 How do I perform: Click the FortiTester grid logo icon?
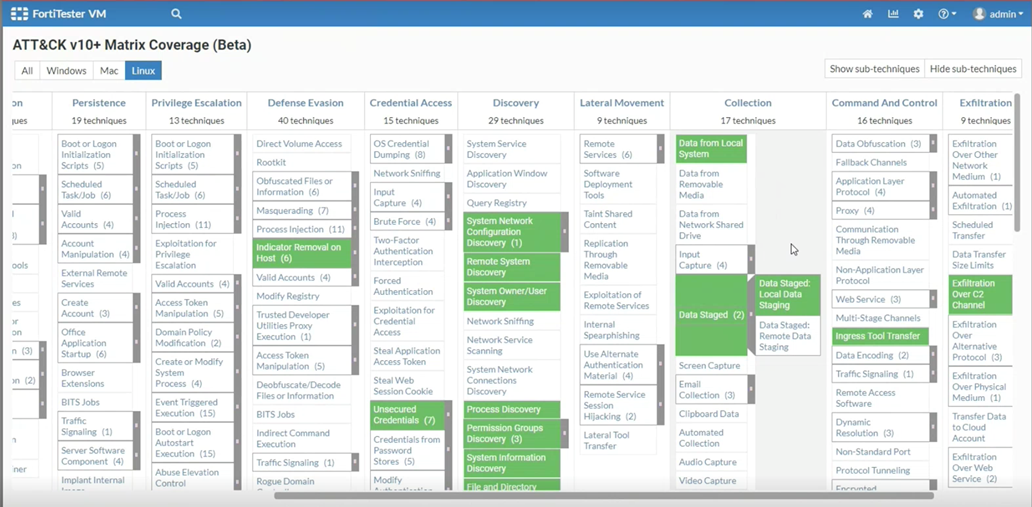pyautogui.click(x=20, y=13)
